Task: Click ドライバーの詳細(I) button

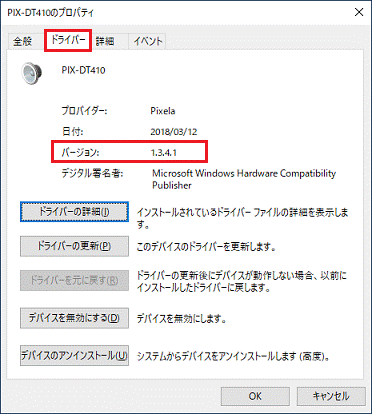Action: point(74,212)
